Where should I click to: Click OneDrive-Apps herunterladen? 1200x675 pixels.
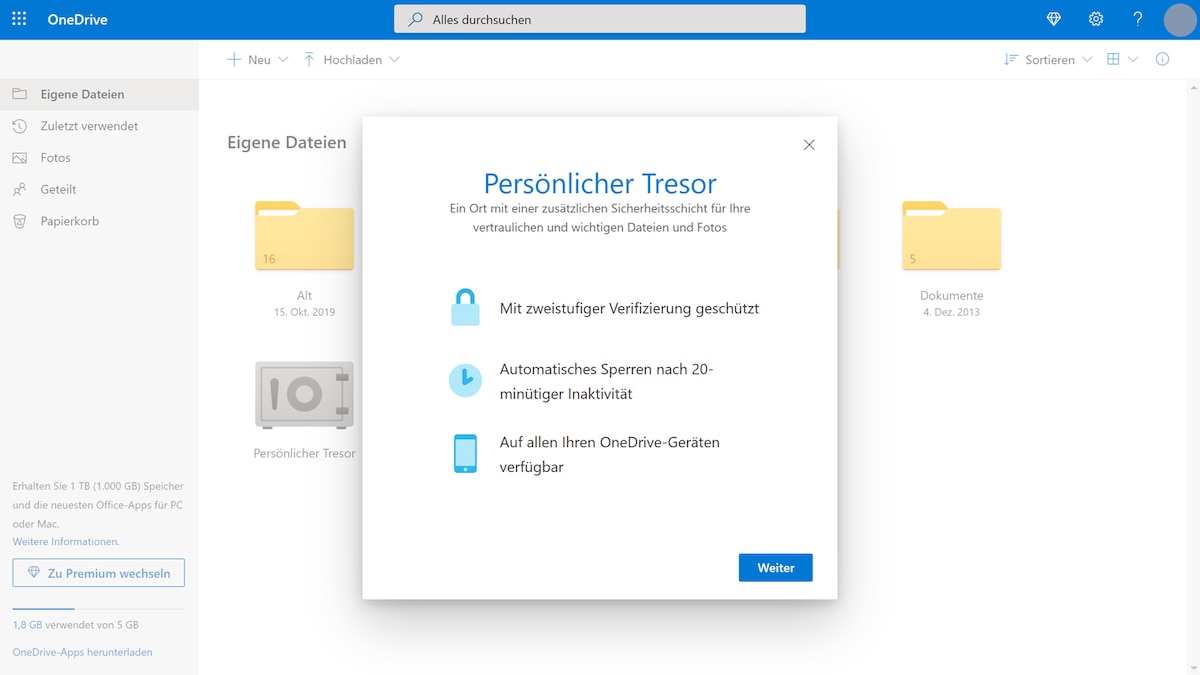pos(81,651)
